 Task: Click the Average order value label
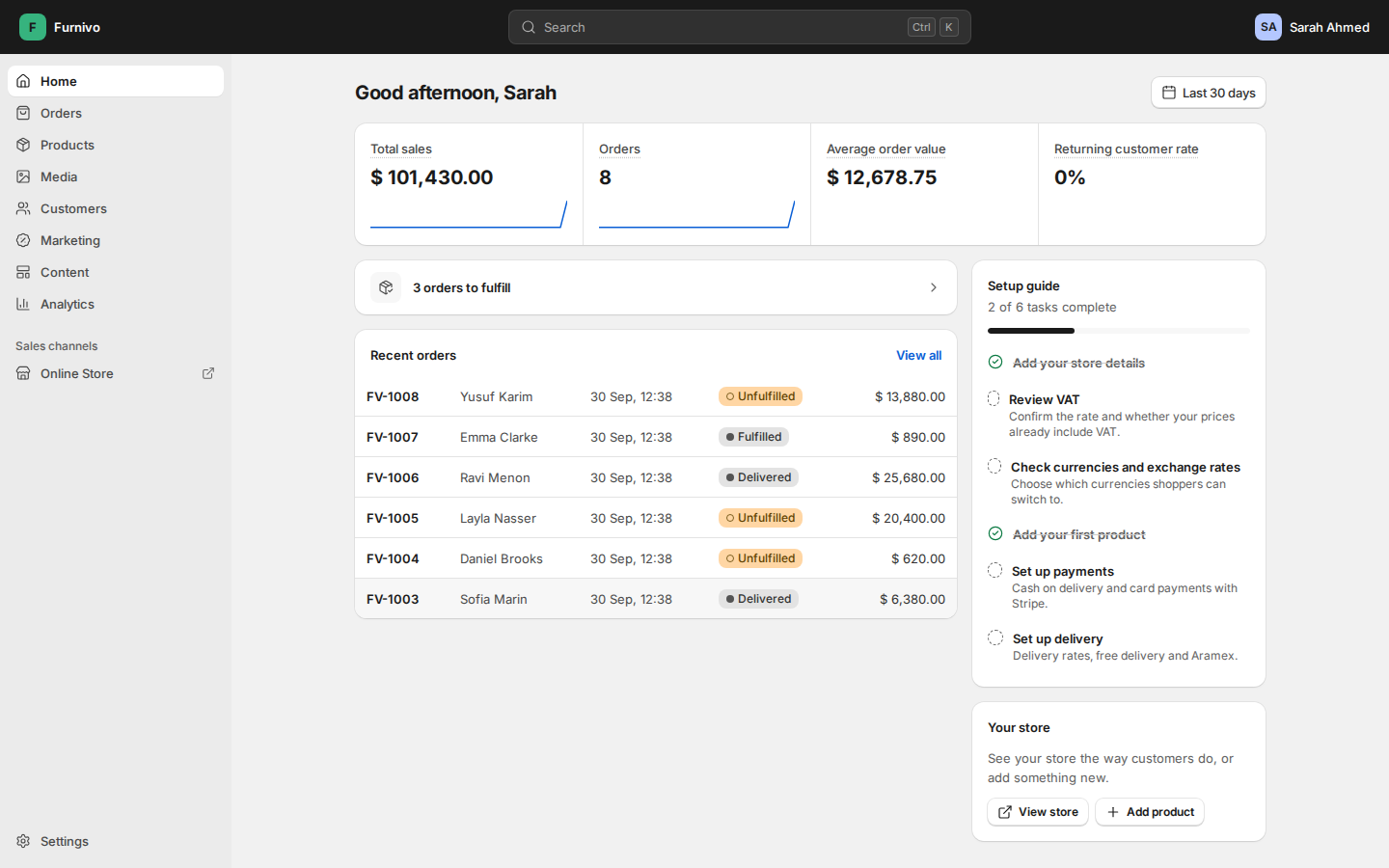pos(885,149)
